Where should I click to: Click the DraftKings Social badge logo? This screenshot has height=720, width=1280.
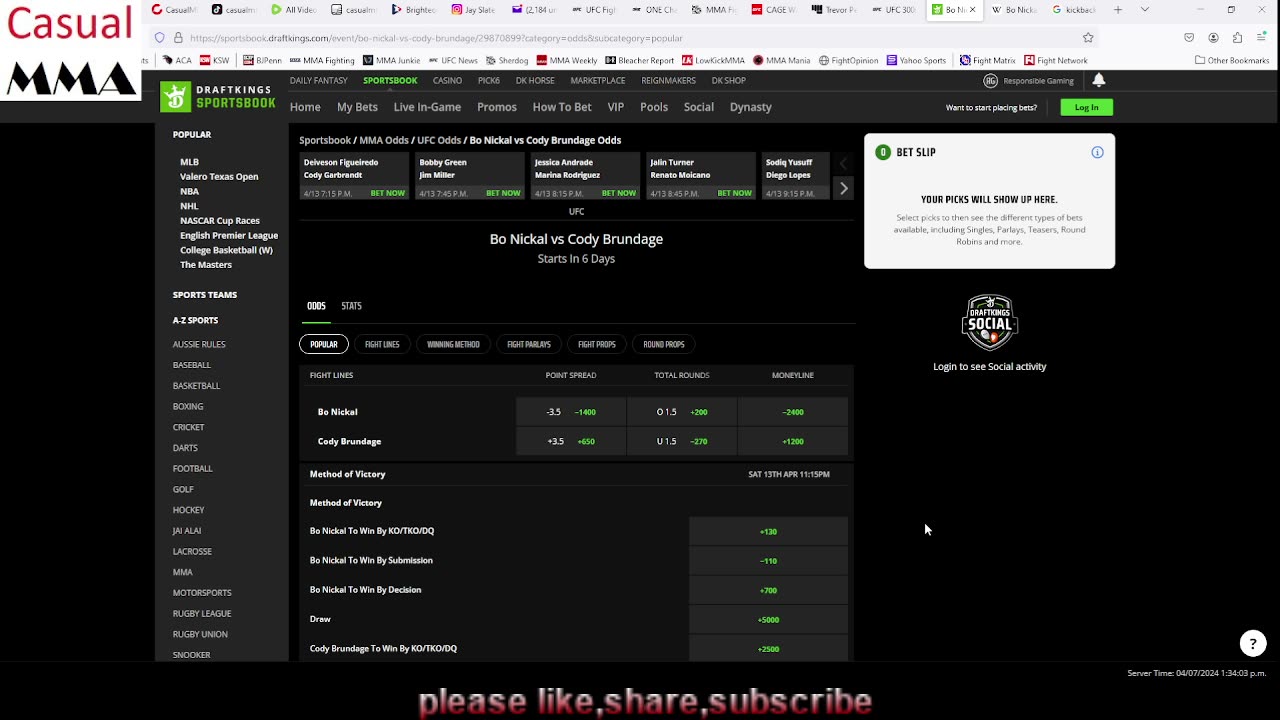point(990,322)
